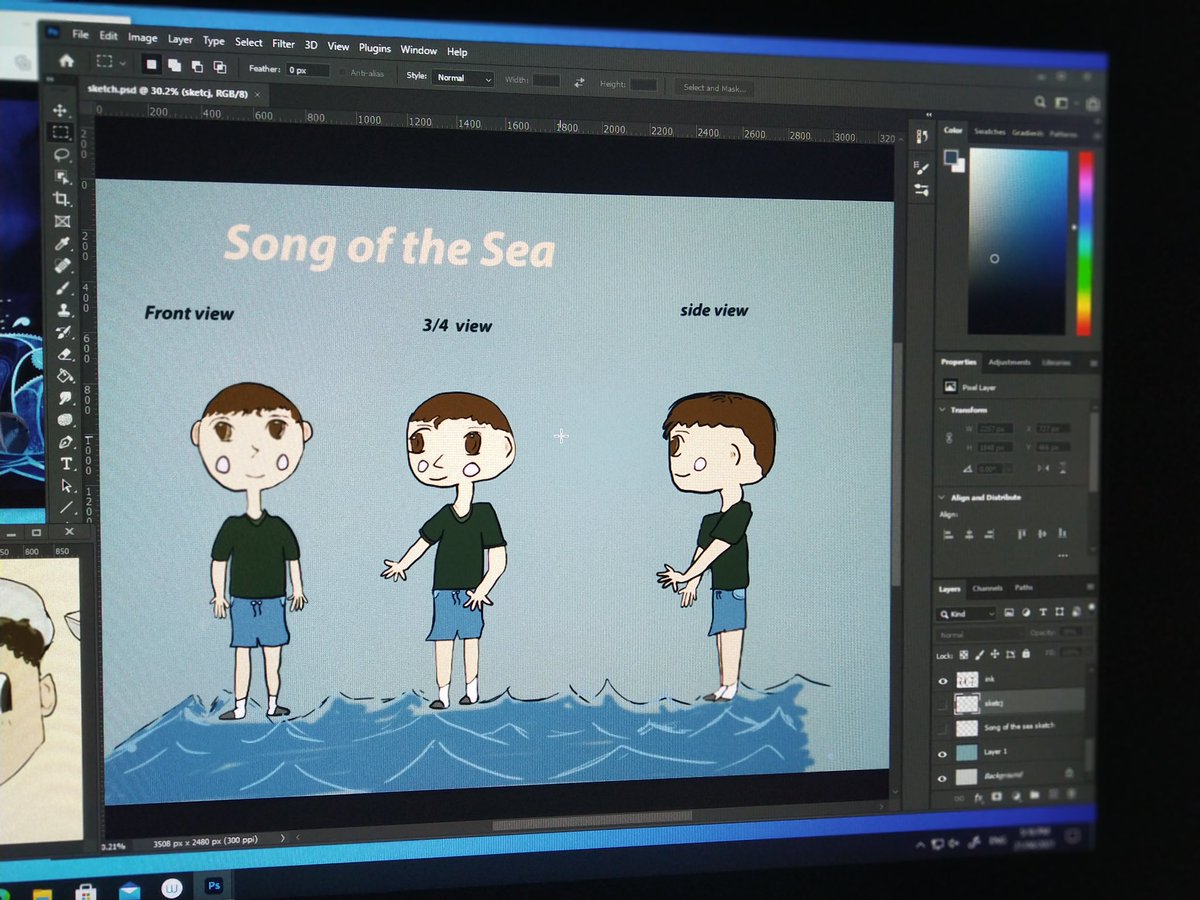Screen dimensions: 1200x900
Task: Show the sketcj layer
Action: click(x=942, y=705)
